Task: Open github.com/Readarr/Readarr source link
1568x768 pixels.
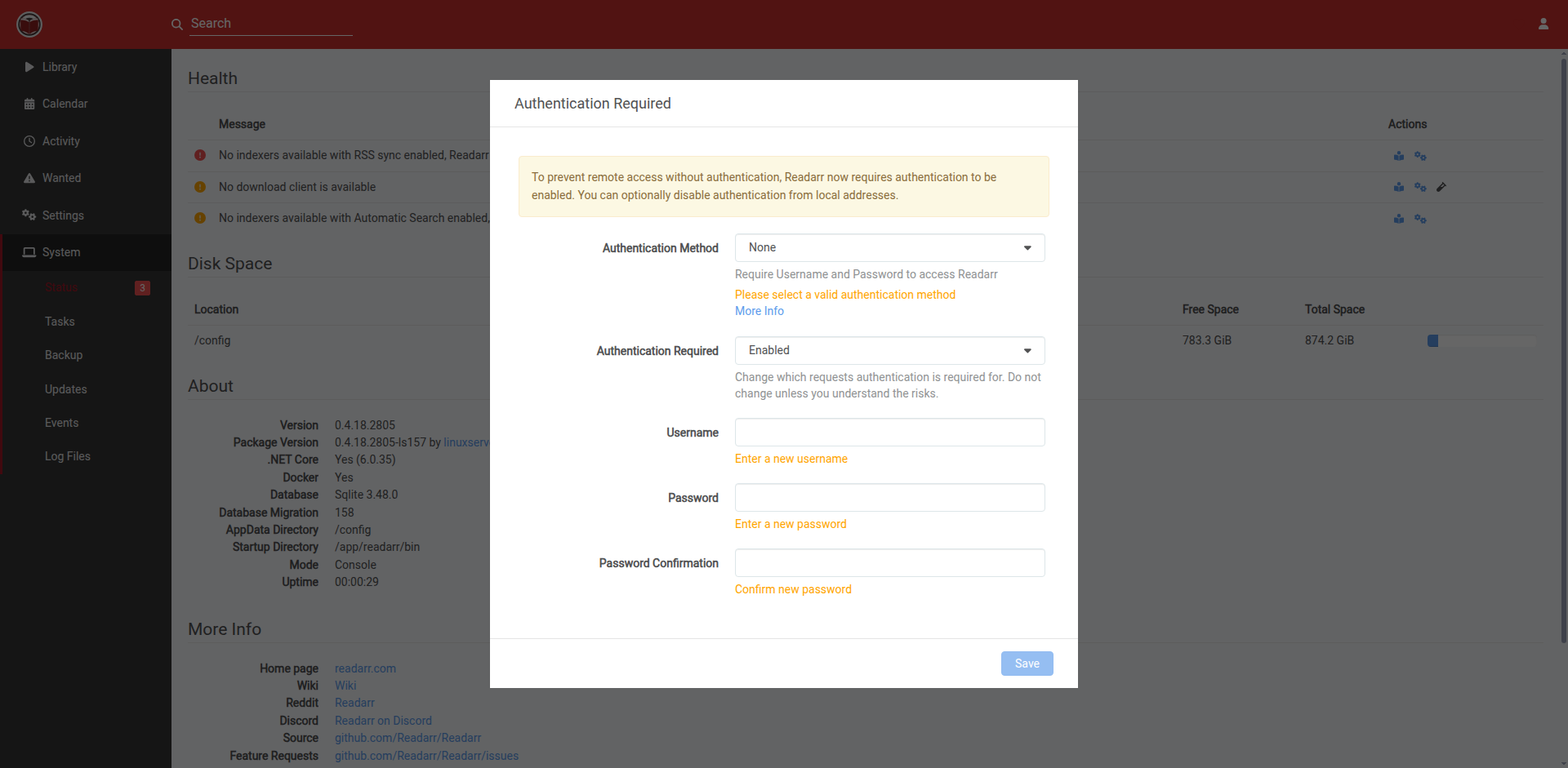Action: (x=408, y=738)
